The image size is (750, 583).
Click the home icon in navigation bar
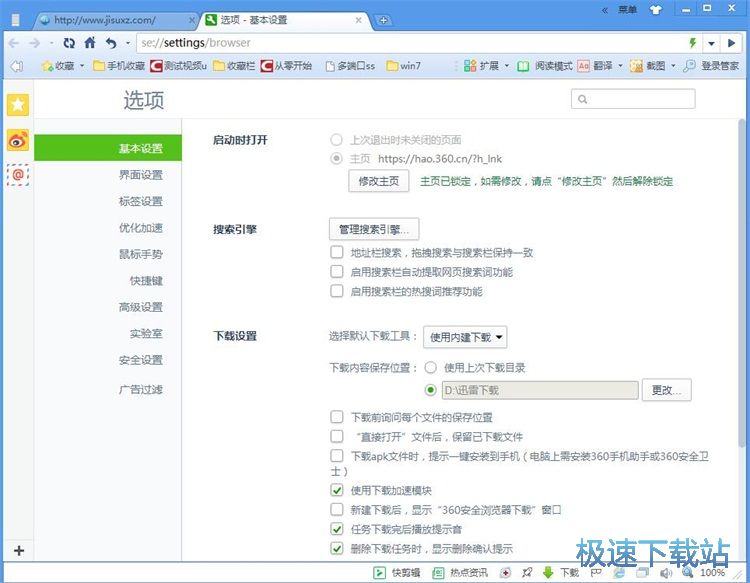coord(90,43)
